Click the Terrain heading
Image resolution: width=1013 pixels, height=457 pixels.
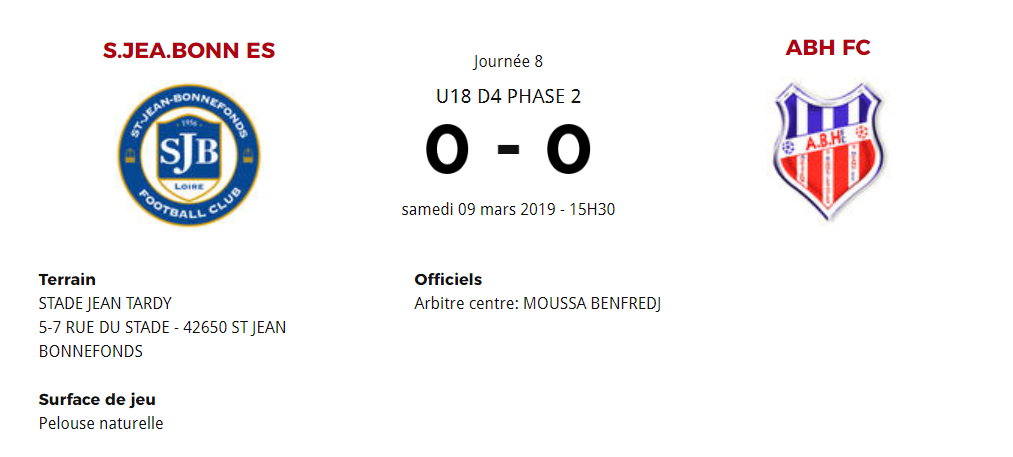(67, 280)
